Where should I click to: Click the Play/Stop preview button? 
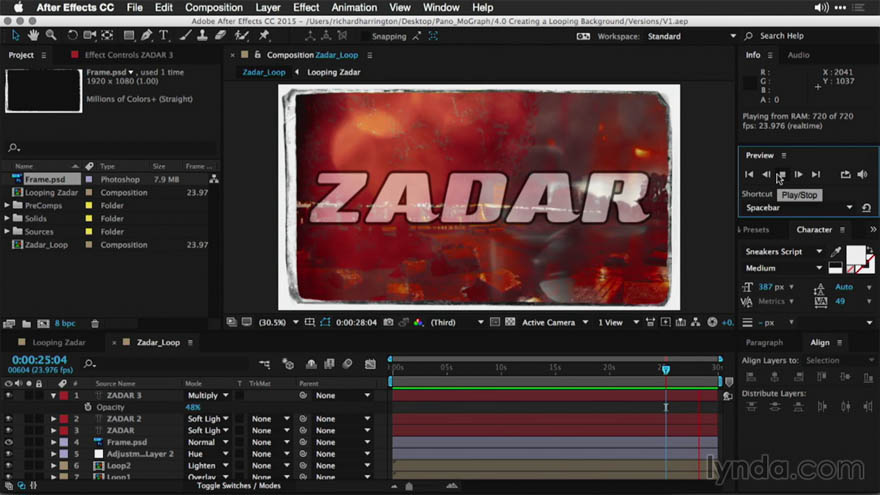(781, 175)
